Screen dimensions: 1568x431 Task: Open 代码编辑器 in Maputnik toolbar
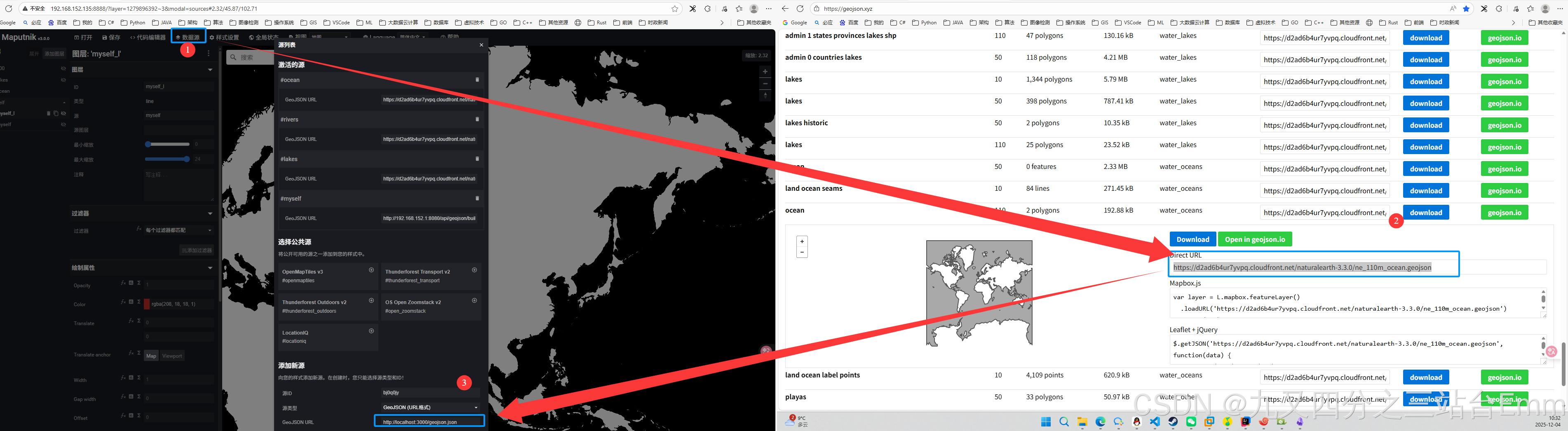(148, 37)
